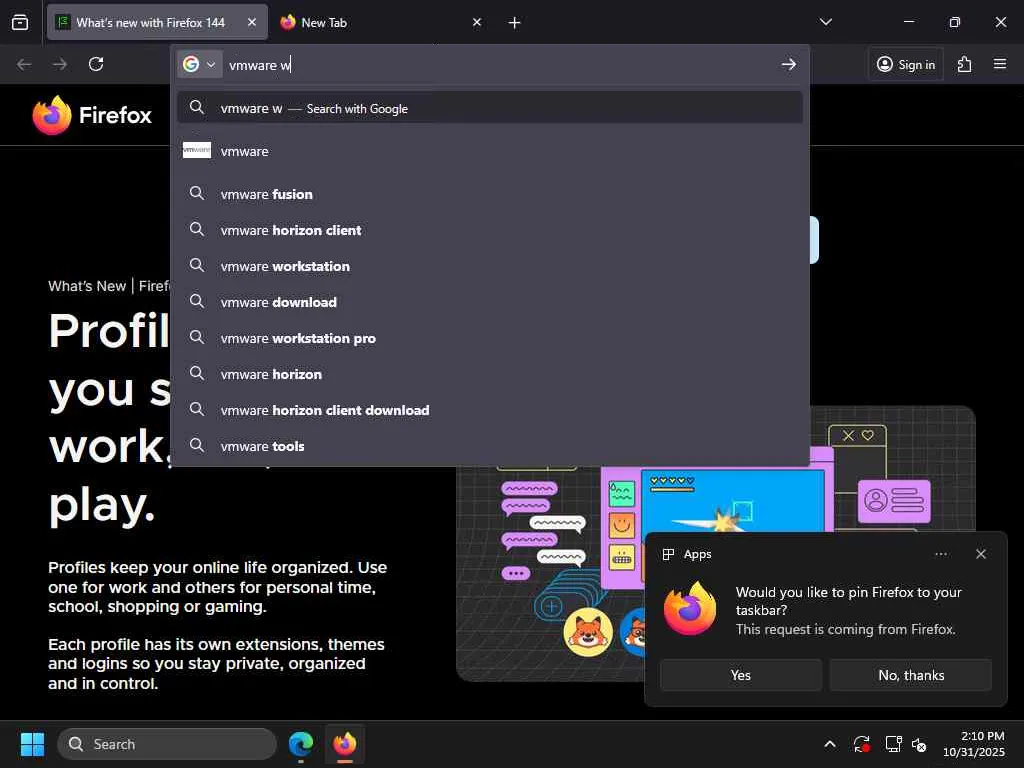Viewport: 1024px width, 768px height.
Task: Go forward one page
Action: pos(60,64)
